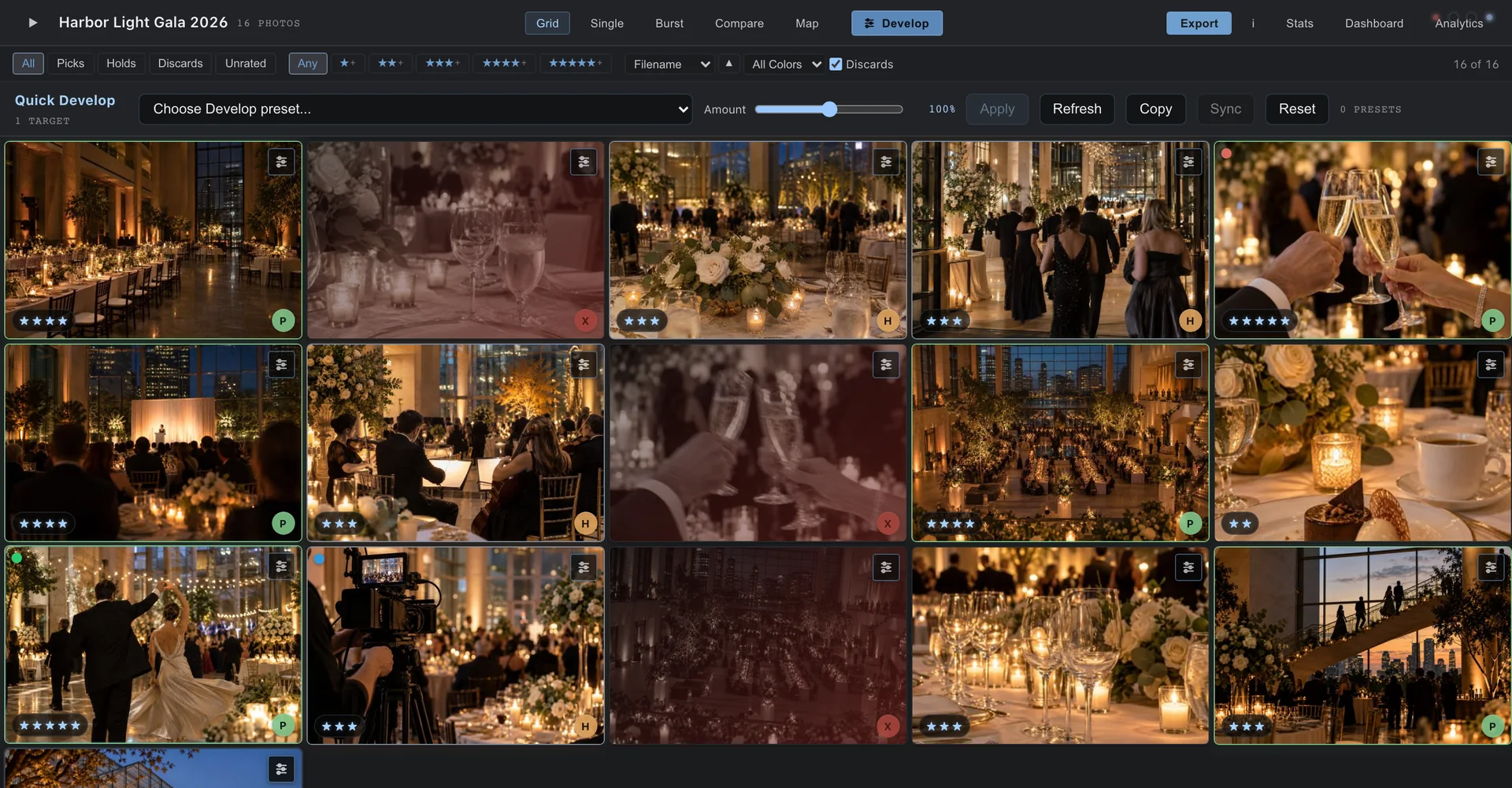Open the Dashboard link
The width and height of the screenshot is (1512, 788).
[x=1374, y=23]
